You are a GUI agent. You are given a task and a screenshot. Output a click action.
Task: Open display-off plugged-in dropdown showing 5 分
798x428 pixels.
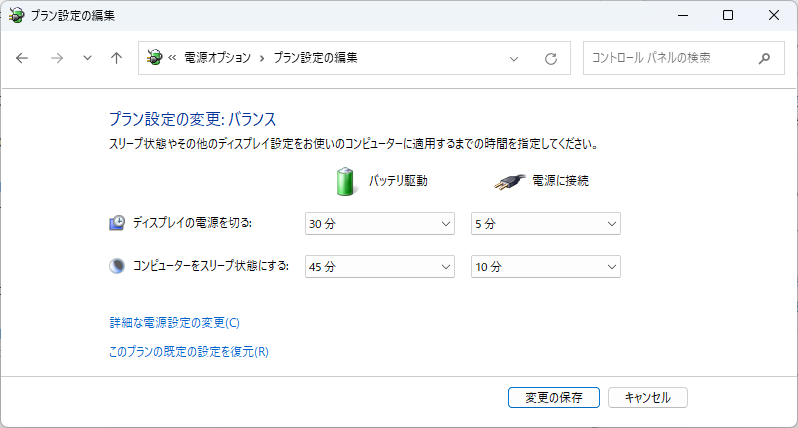click(x=546, y=224)
